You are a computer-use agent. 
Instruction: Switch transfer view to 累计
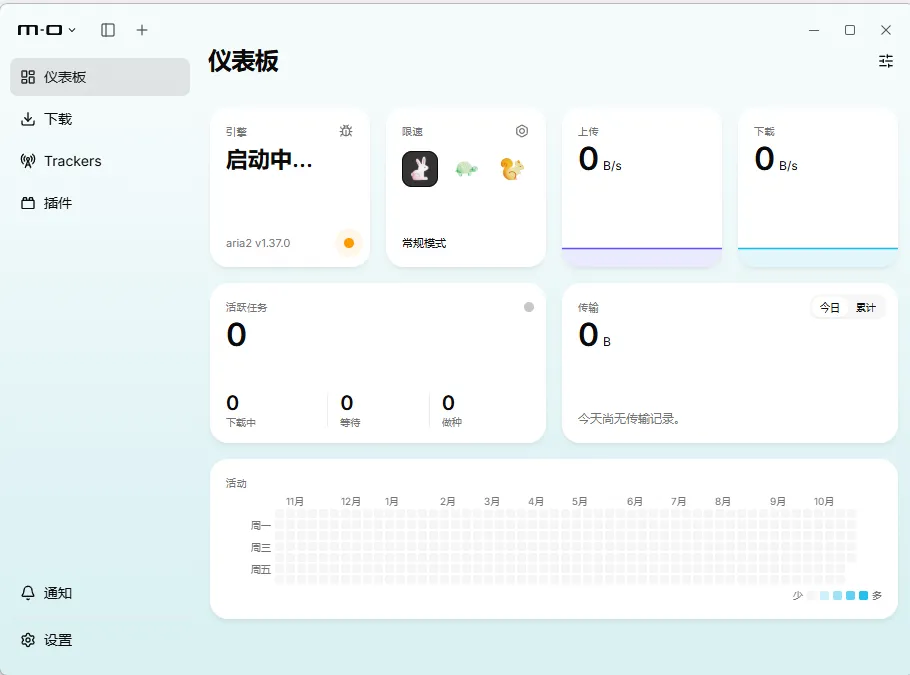(x=865, y=308)
